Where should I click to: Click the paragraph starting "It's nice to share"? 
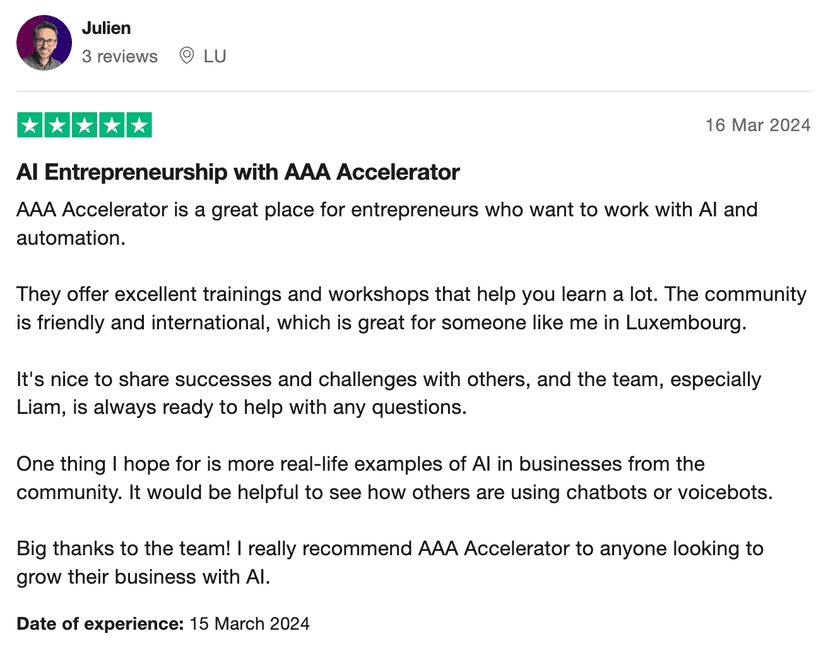(x=389, y=393)
